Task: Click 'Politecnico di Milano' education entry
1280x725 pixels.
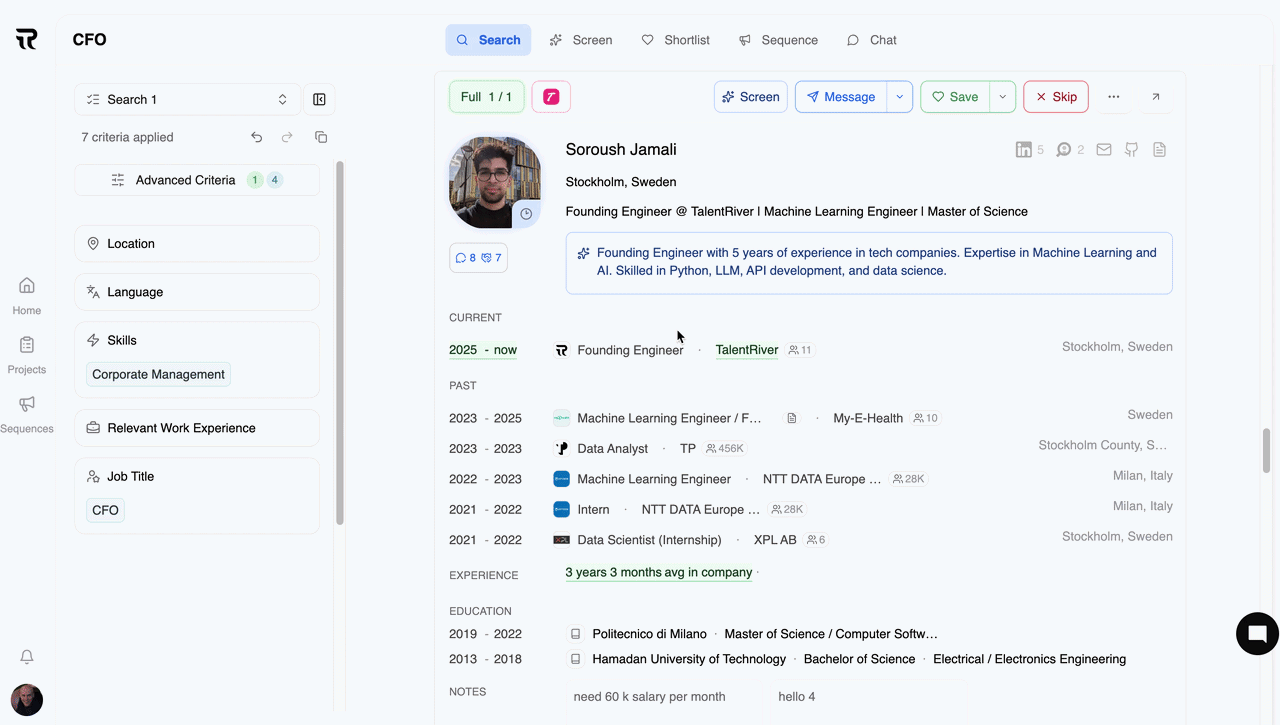Action: coord(650,634)
